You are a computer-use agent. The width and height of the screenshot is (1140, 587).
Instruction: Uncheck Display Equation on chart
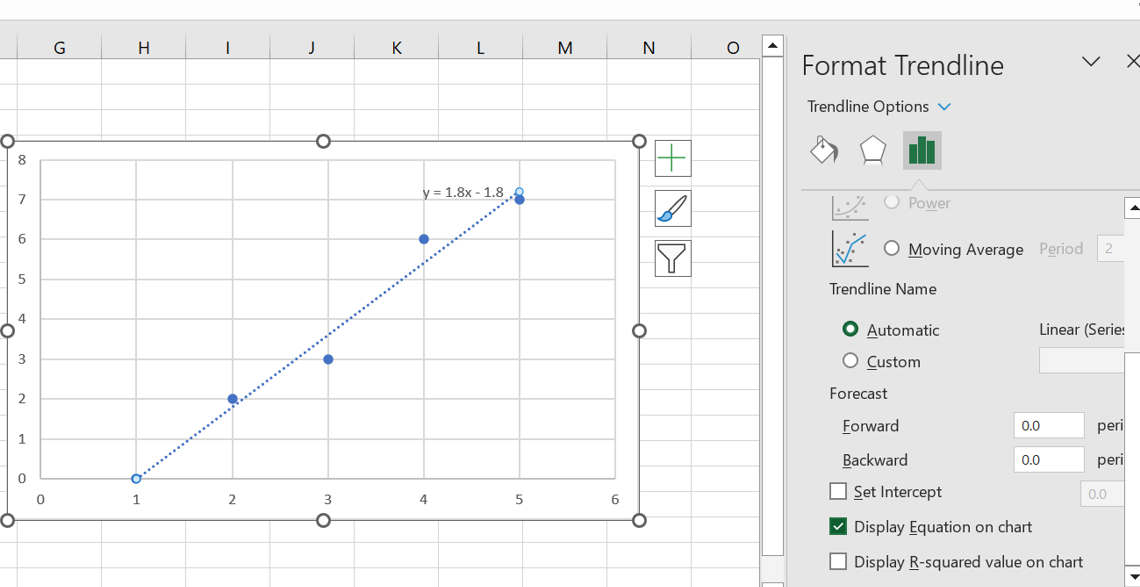coord(838,526)
